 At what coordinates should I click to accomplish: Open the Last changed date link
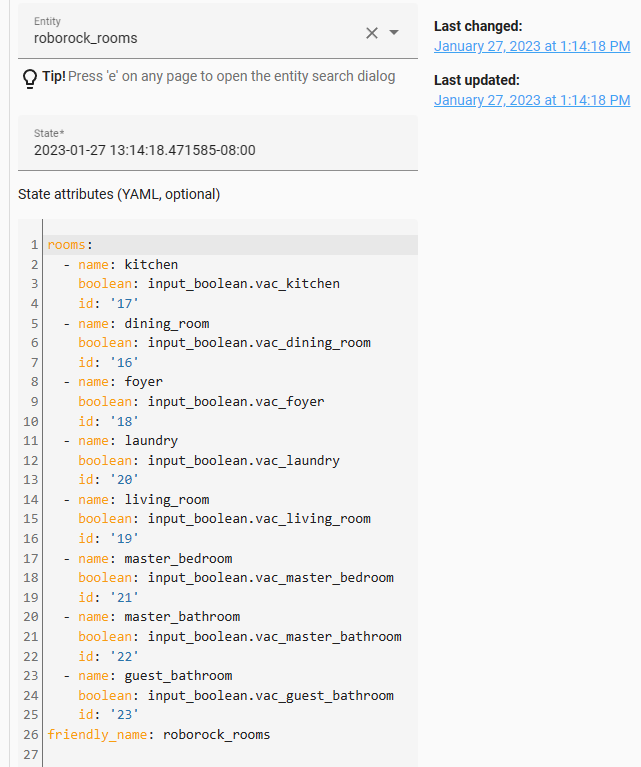coord(532,46)
